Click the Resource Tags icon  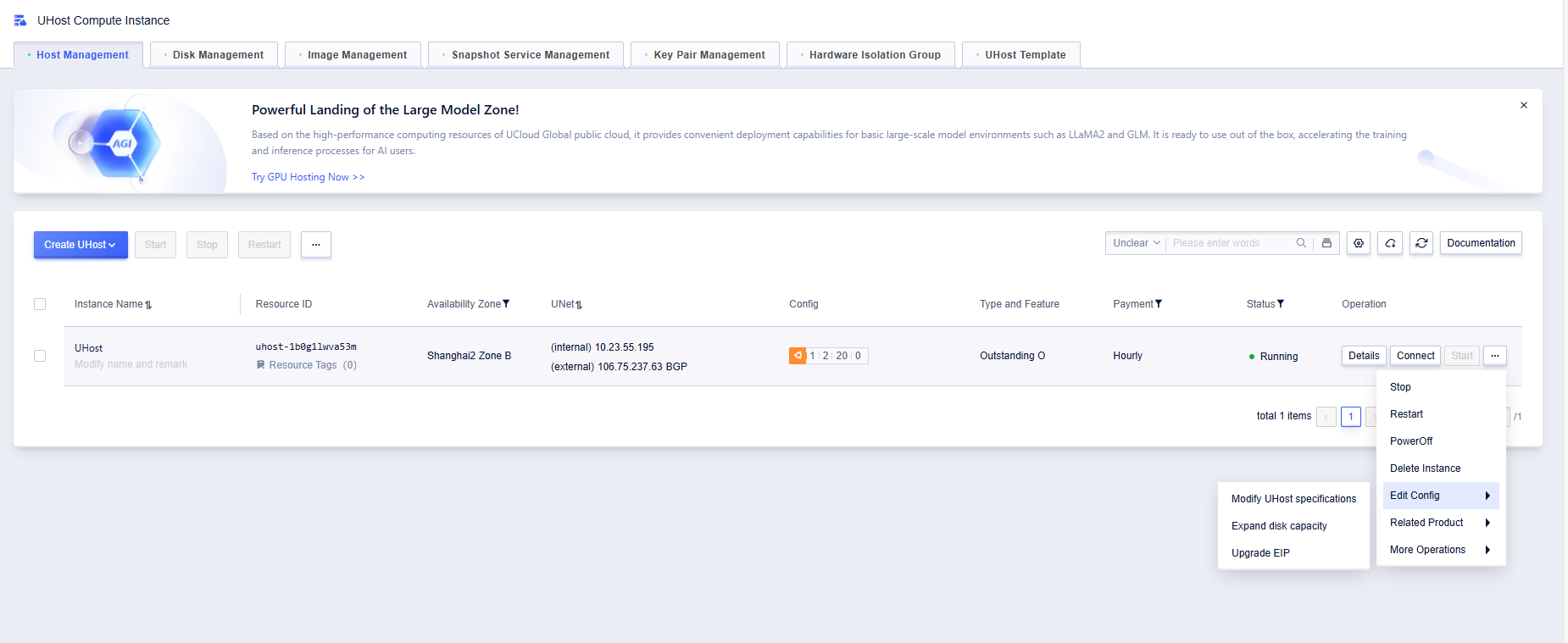[x=260, y=365]
